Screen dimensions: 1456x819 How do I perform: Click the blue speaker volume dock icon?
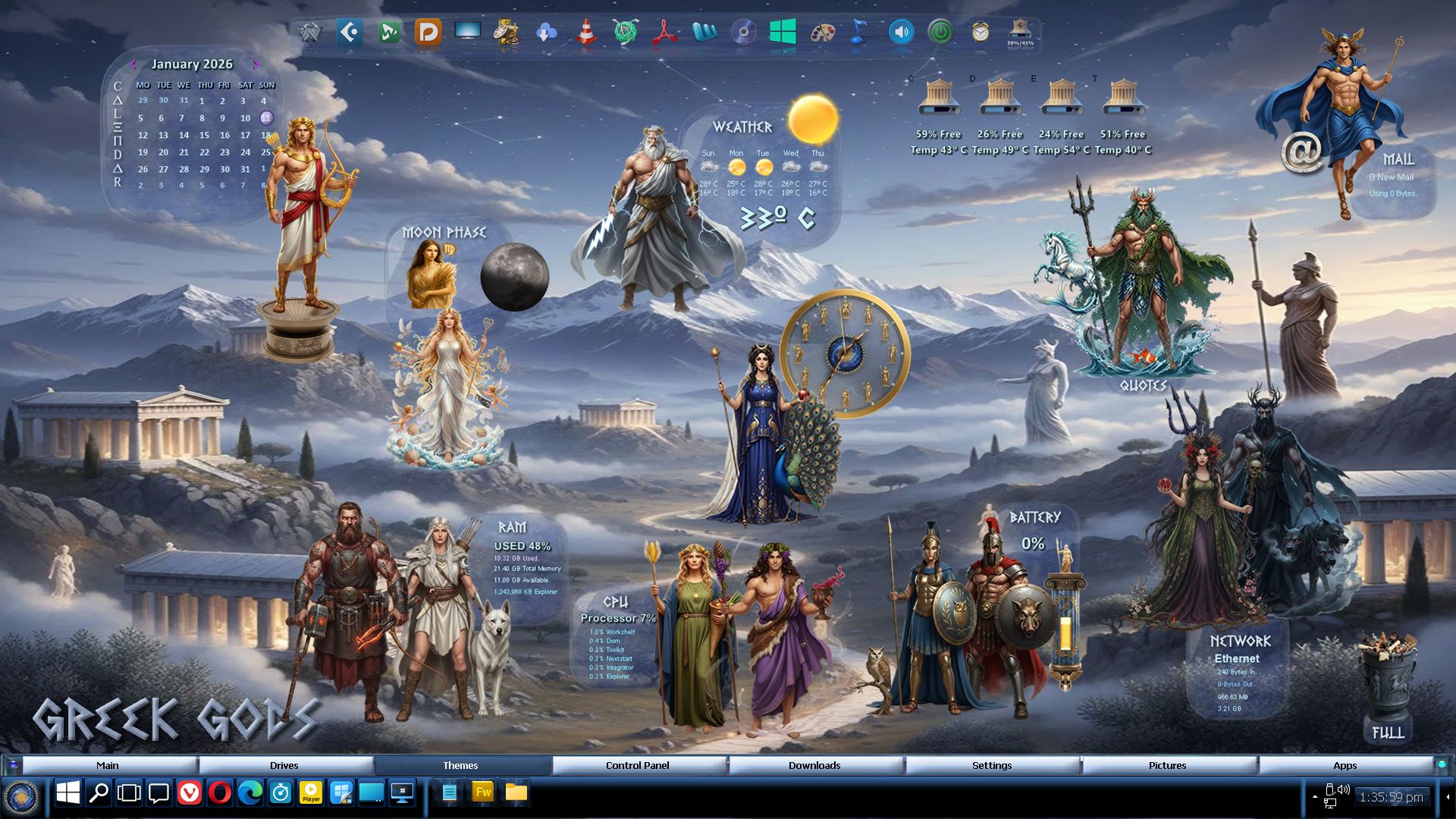coord(901,33)
